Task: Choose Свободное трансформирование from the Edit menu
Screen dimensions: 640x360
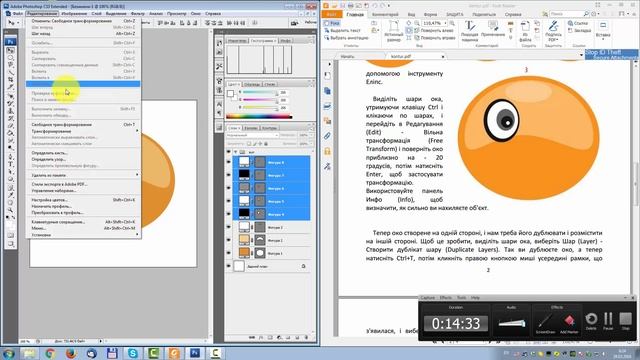Action: 84,124
